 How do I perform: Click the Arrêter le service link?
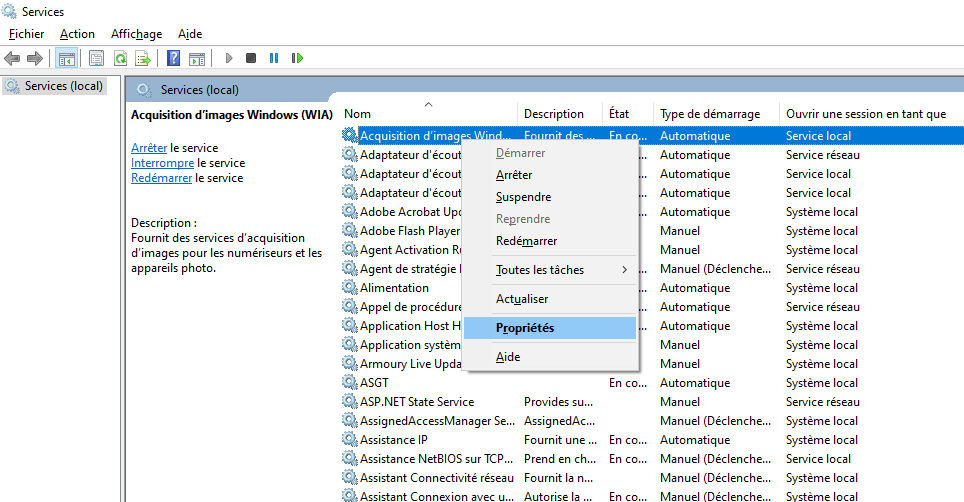[149, 148]
